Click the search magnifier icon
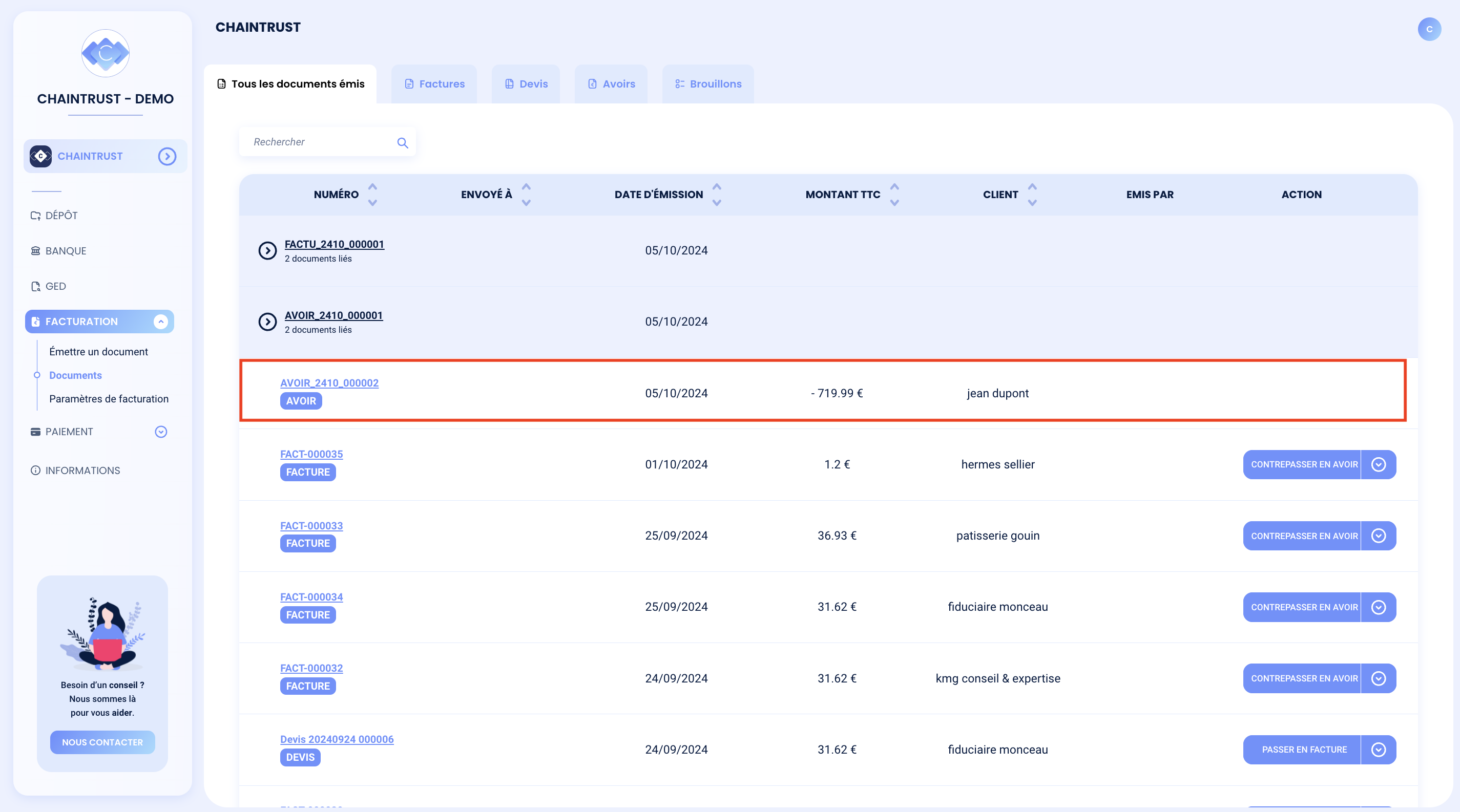The height and width of the screenshot is (812, 1460). point(403,143)
